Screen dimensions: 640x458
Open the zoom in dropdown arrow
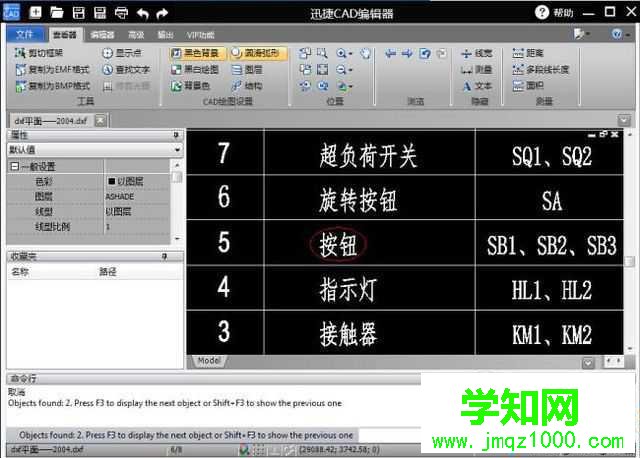click(351, 54)
